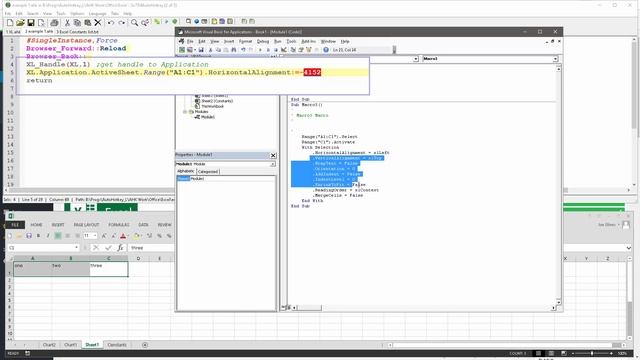Screen dimensions: 640x360
Task: Click Excel font color red A icon
Action: (x=123, y=236)
